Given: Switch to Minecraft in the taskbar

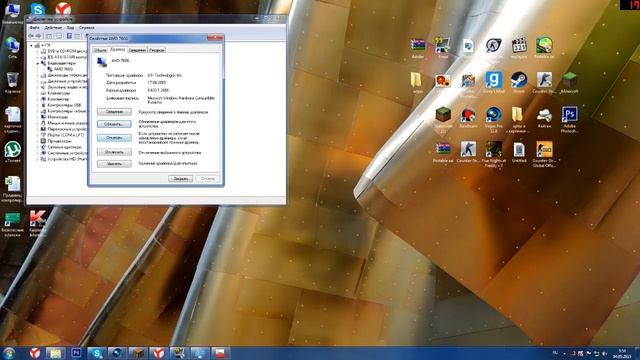Looking at the screenshot, I should coord(138,353).
